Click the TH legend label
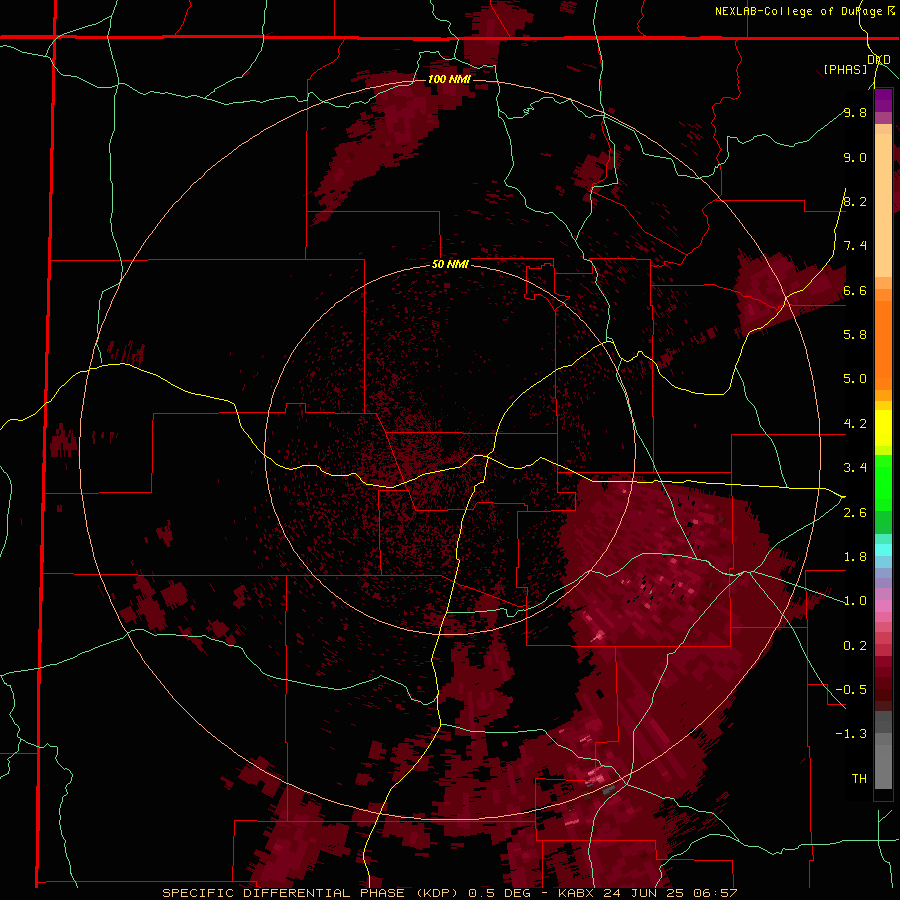 coord(859,779)
